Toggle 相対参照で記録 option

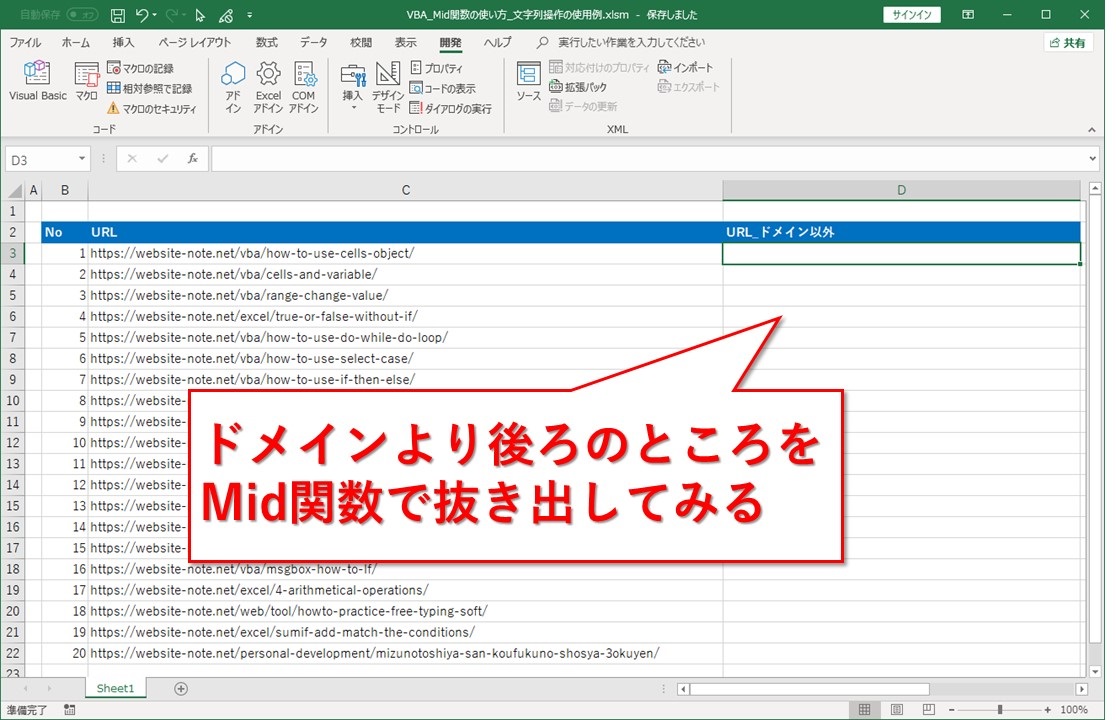point(149,88)
